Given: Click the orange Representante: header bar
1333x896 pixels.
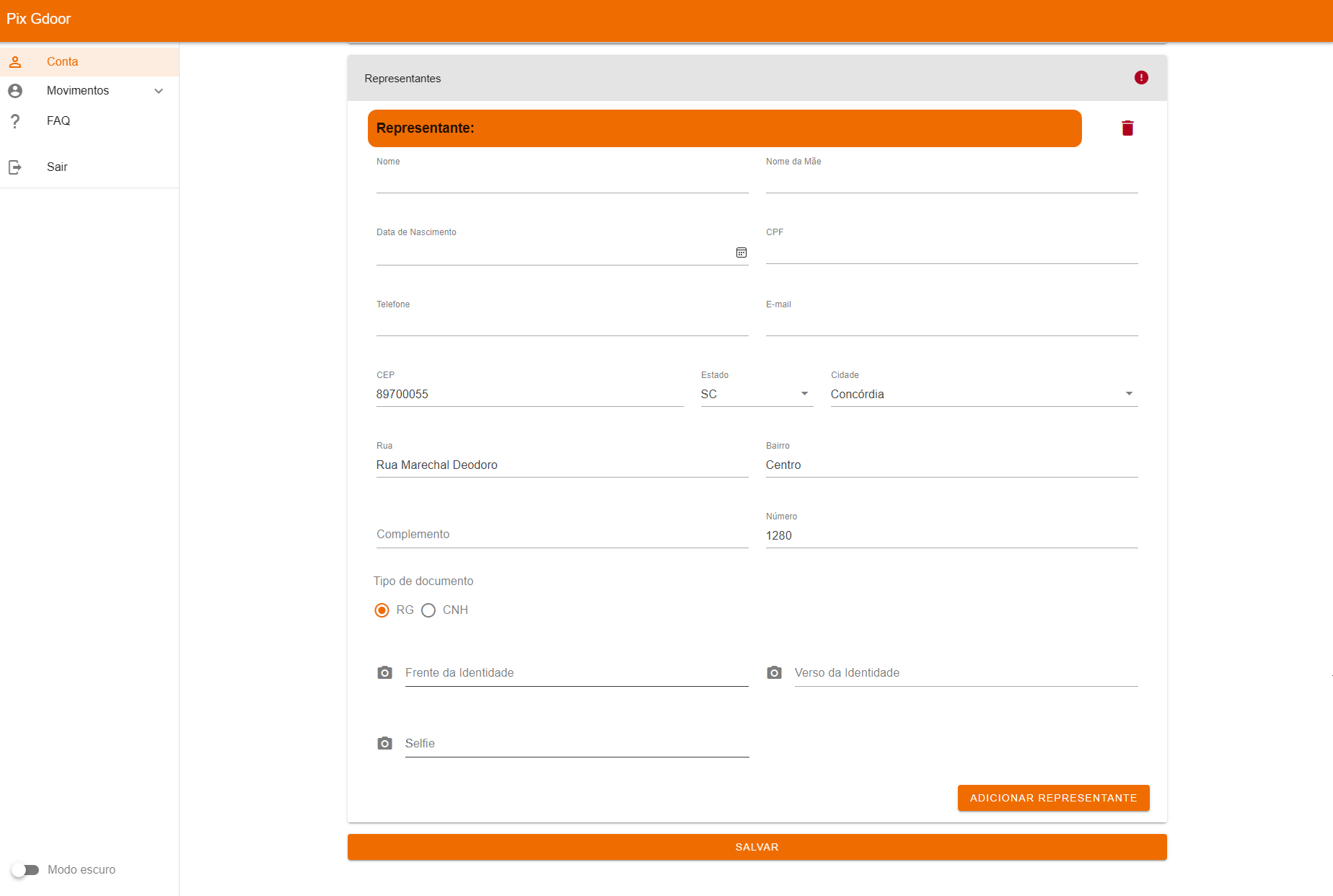Looking at the screenshot, I should coord(724,128).
